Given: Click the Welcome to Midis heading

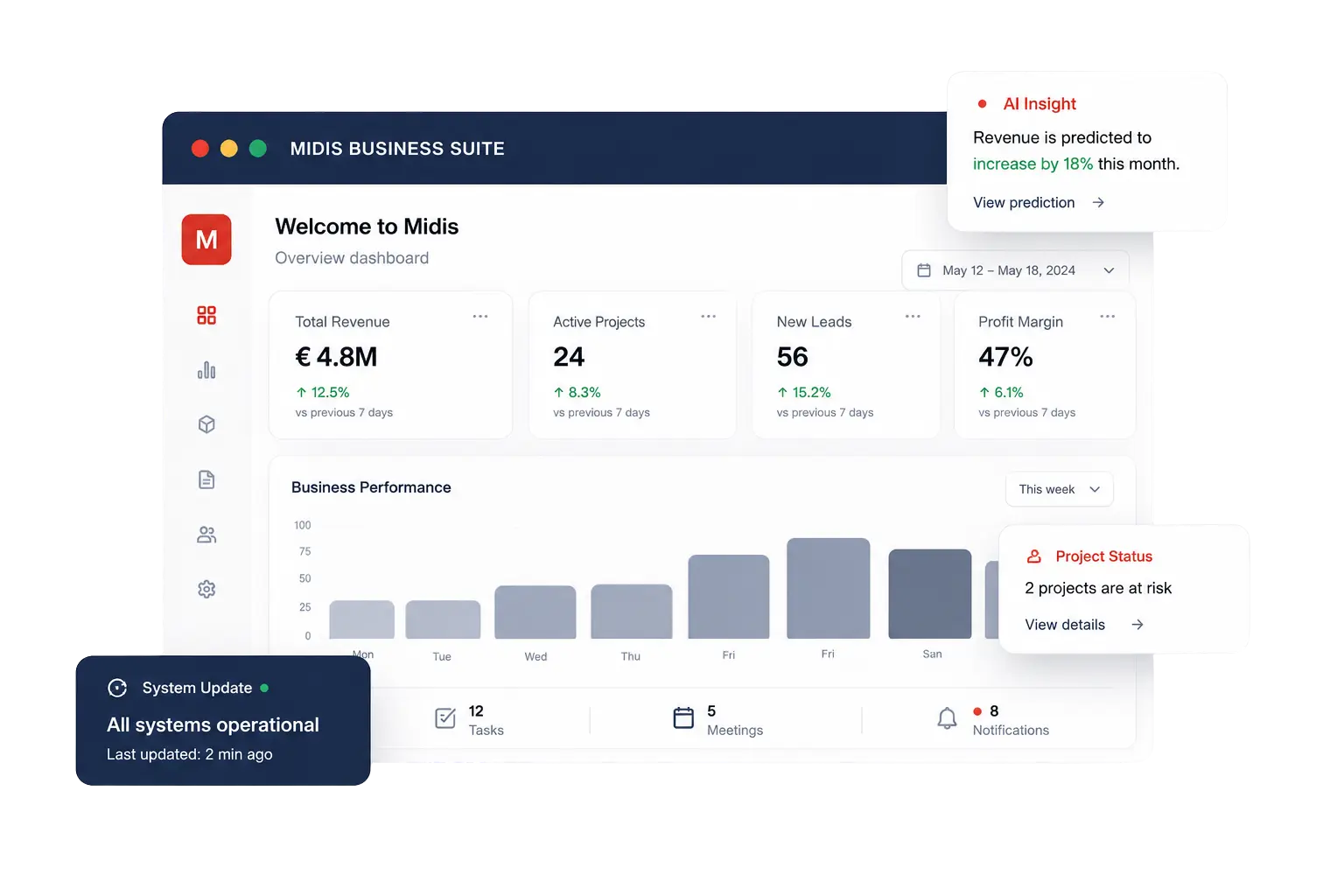Looking at the screenshot, I should click(x=367, y=227).
